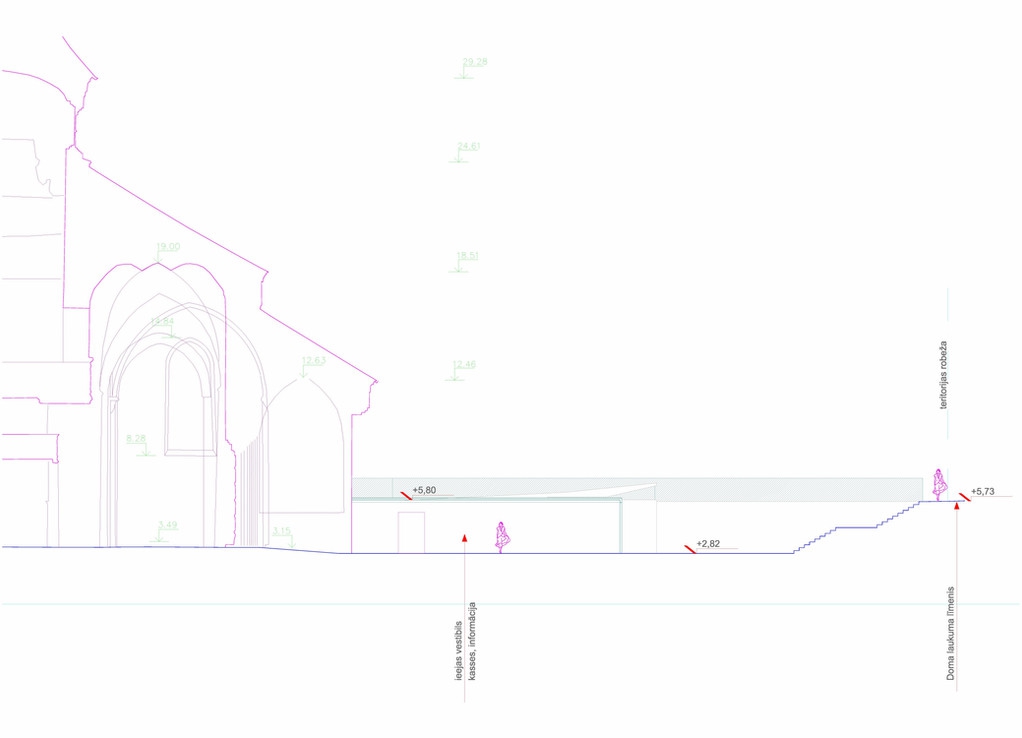The width and height of the screenshot is (1022, 738).
Task: Select the 12.63 elevation marker above small arch
Action: point(313,361)
